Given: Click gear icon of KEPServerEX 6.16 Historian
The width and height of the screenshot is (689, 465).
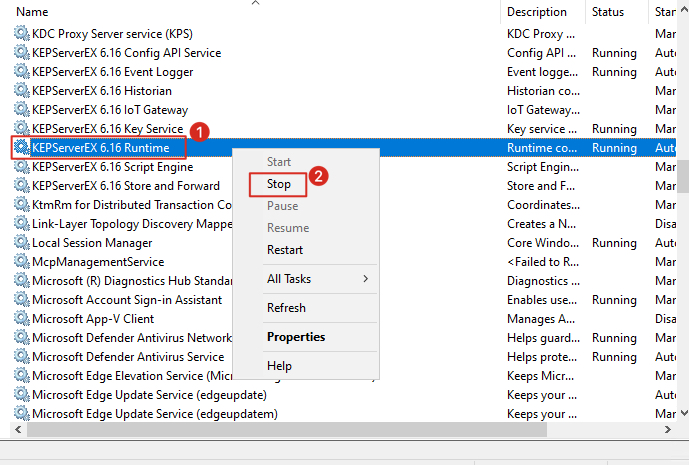Looking at the screenshot, I should (x=22, y=90).
